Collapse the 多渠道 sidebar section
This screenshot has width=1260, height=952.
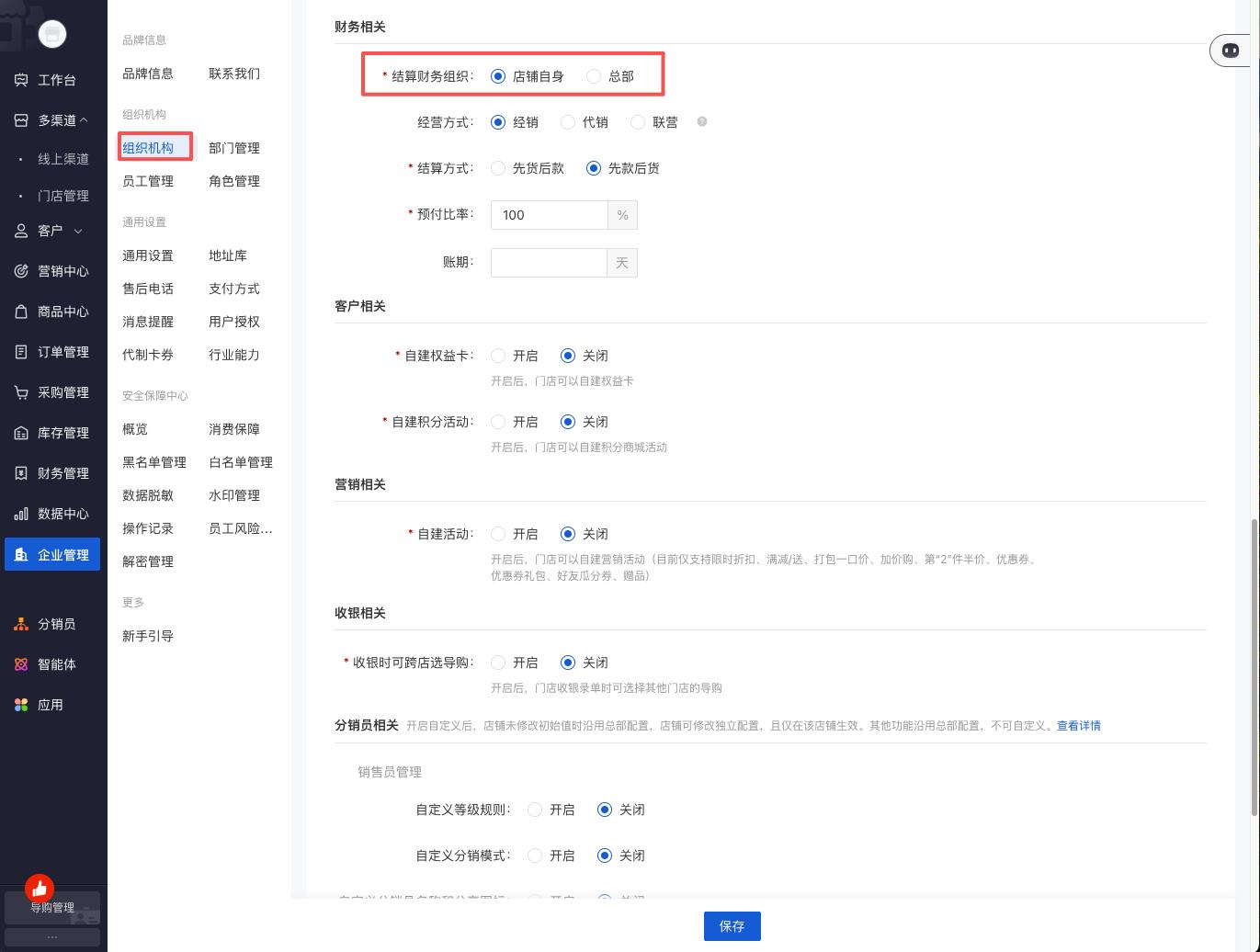84,120
